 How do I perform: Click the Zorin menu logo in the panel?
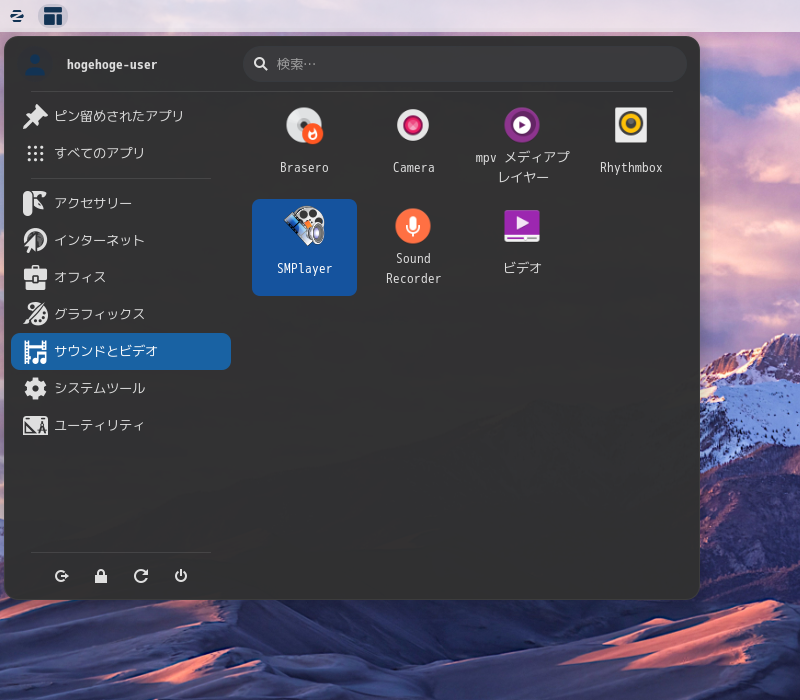pyautogui.click(x=17, y=16)
